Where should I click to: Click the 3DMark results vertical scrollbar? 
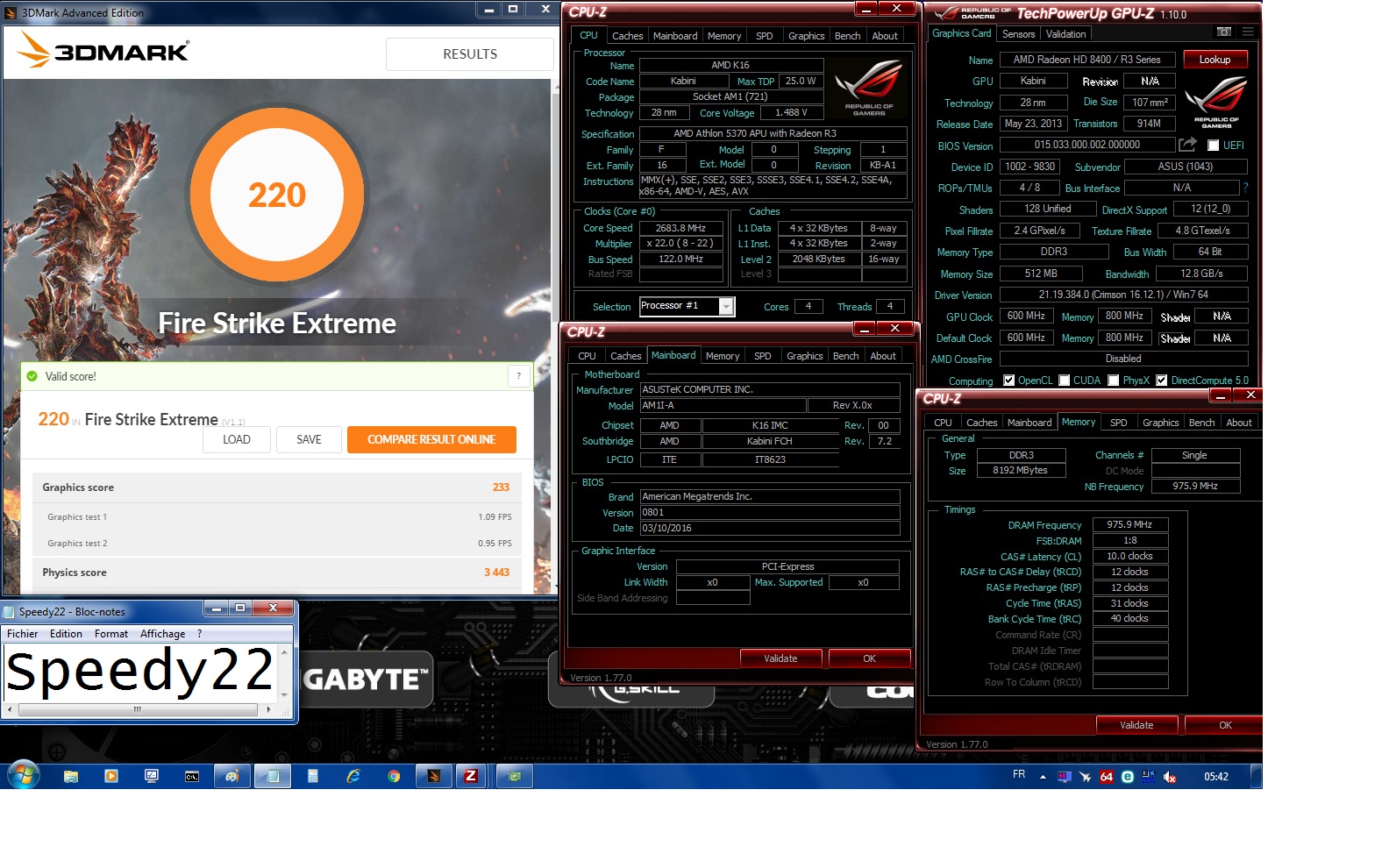555,337
